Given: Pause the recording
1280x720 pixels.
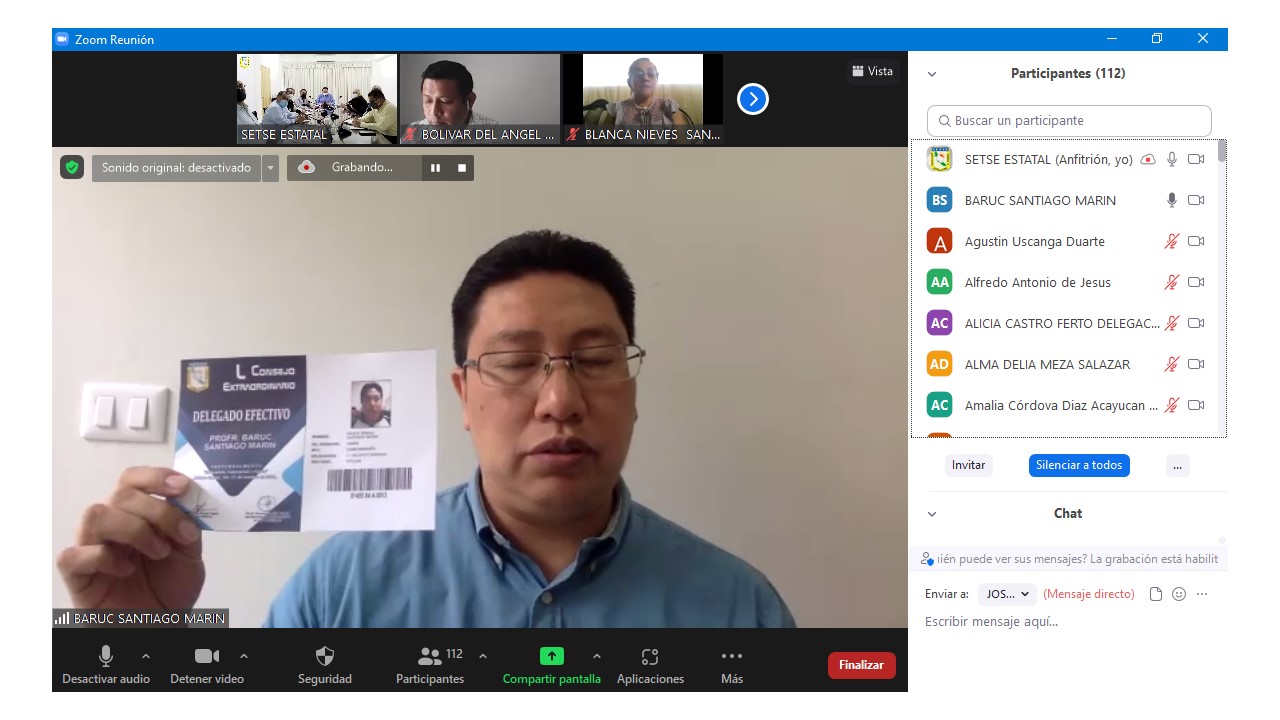Looking at the screenshot, I should tap(435, 168).
